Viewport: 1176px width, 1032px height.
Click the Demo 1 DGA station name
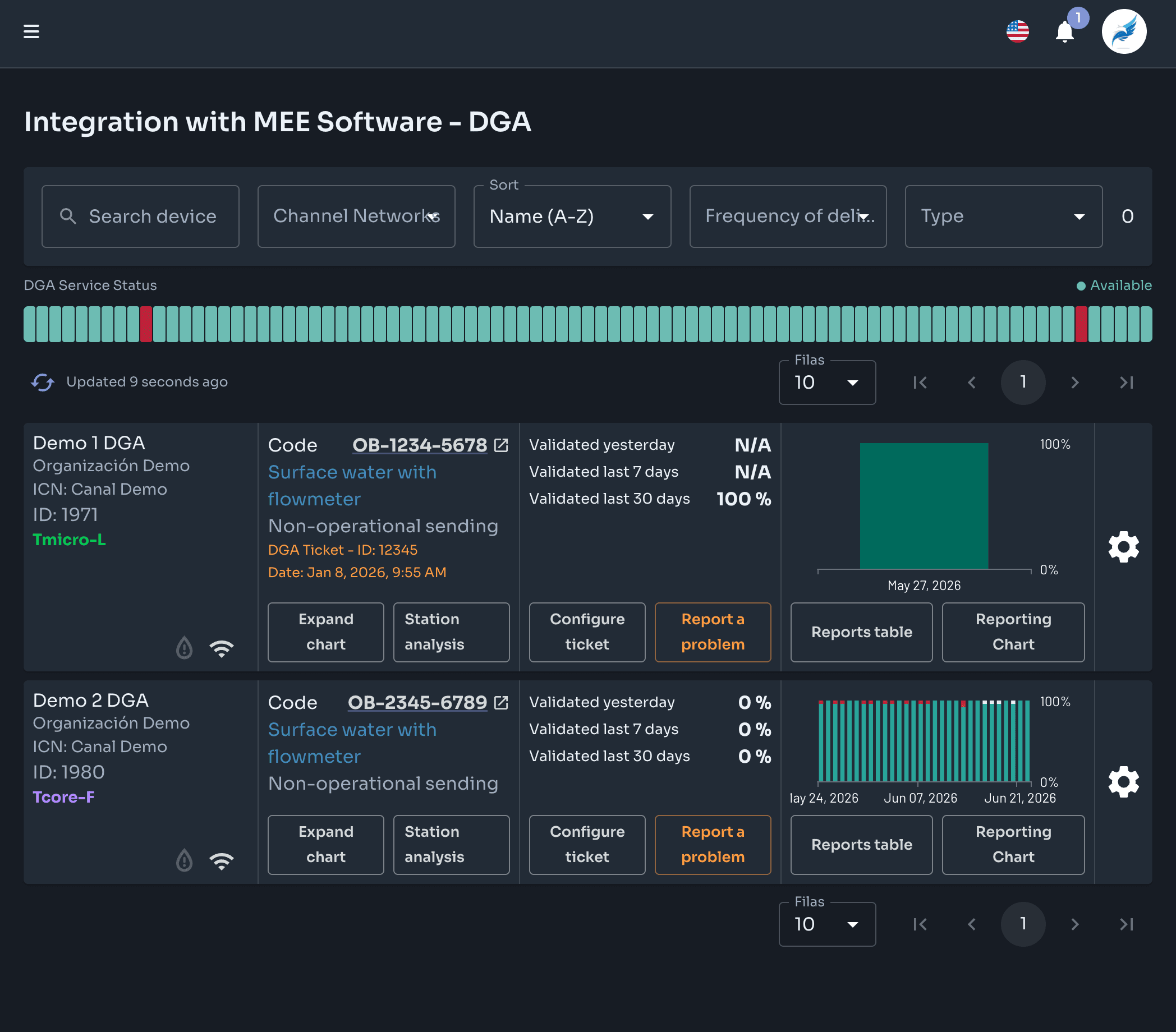tap(89, 443)
